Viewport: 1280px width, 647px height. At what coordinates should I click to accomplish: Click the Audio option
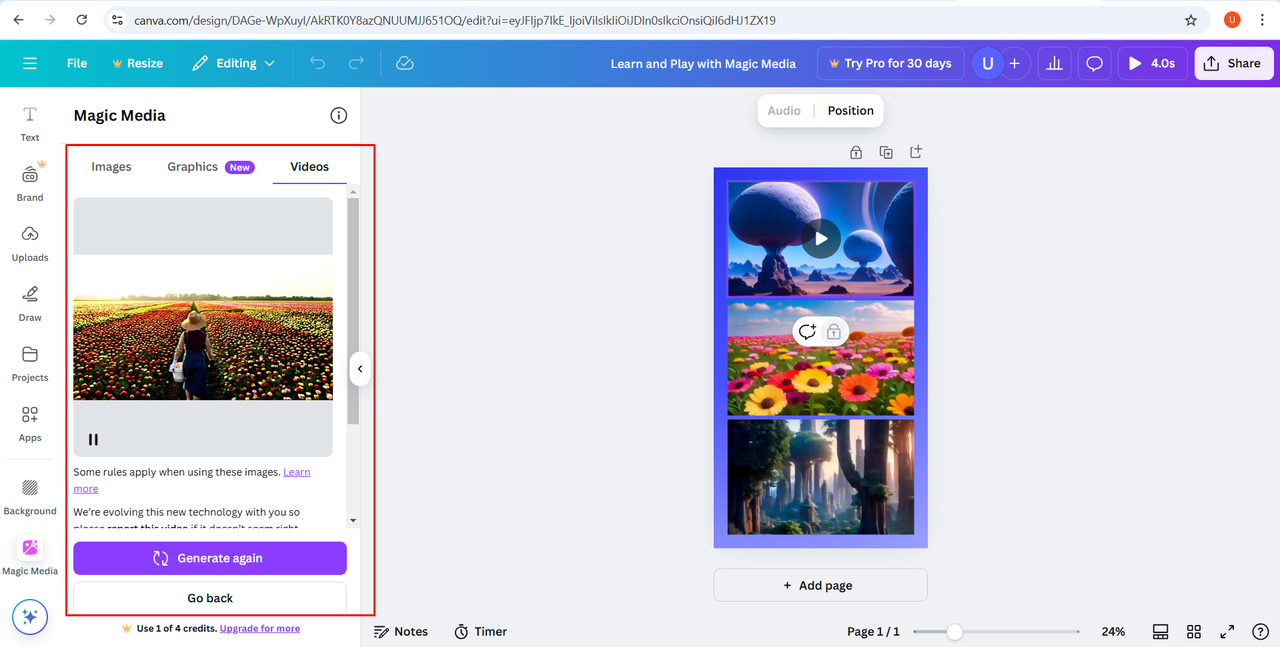784,111
